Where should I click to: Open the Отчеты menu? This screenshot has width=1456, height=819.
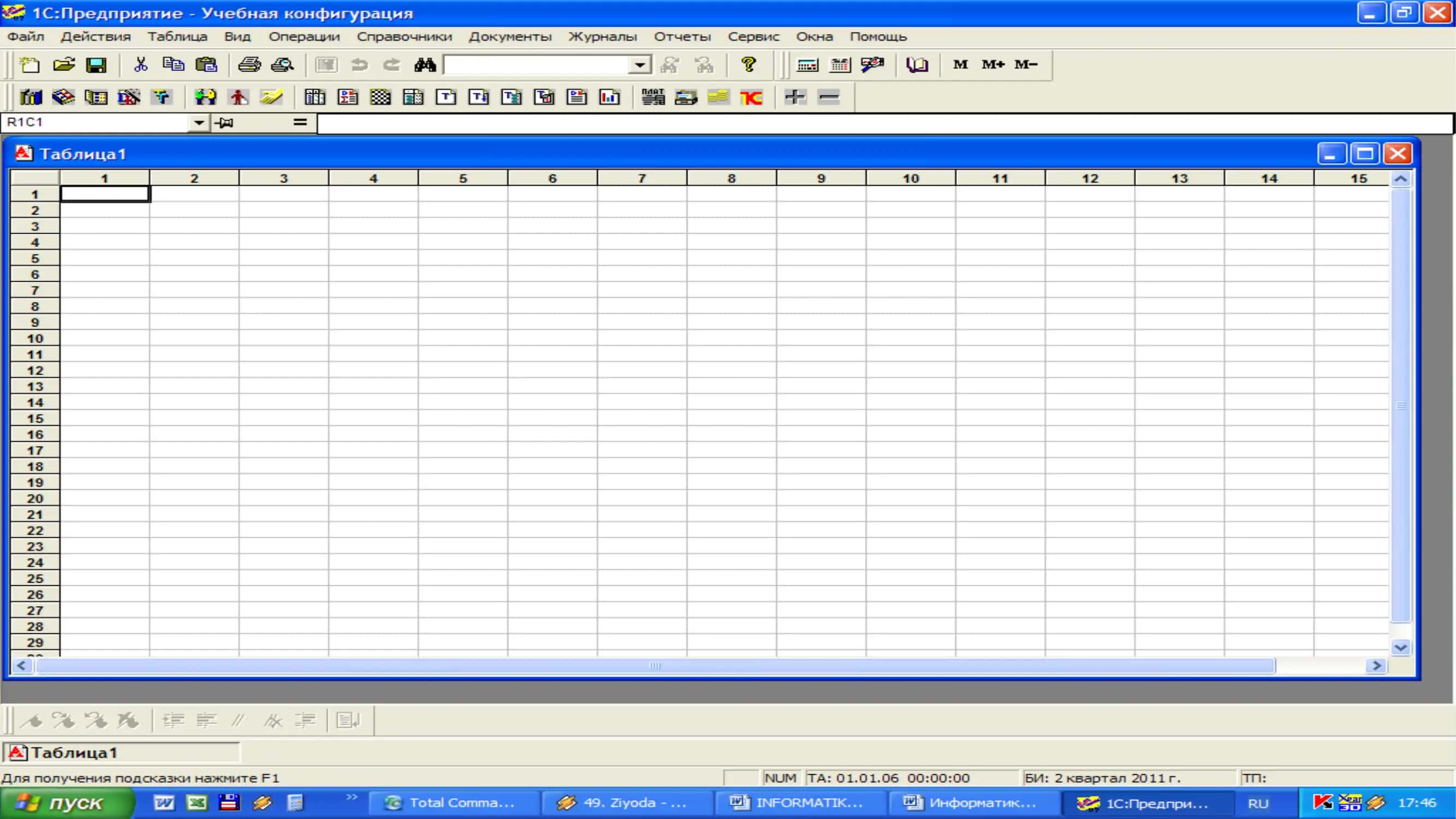click(x=682, y=37)
